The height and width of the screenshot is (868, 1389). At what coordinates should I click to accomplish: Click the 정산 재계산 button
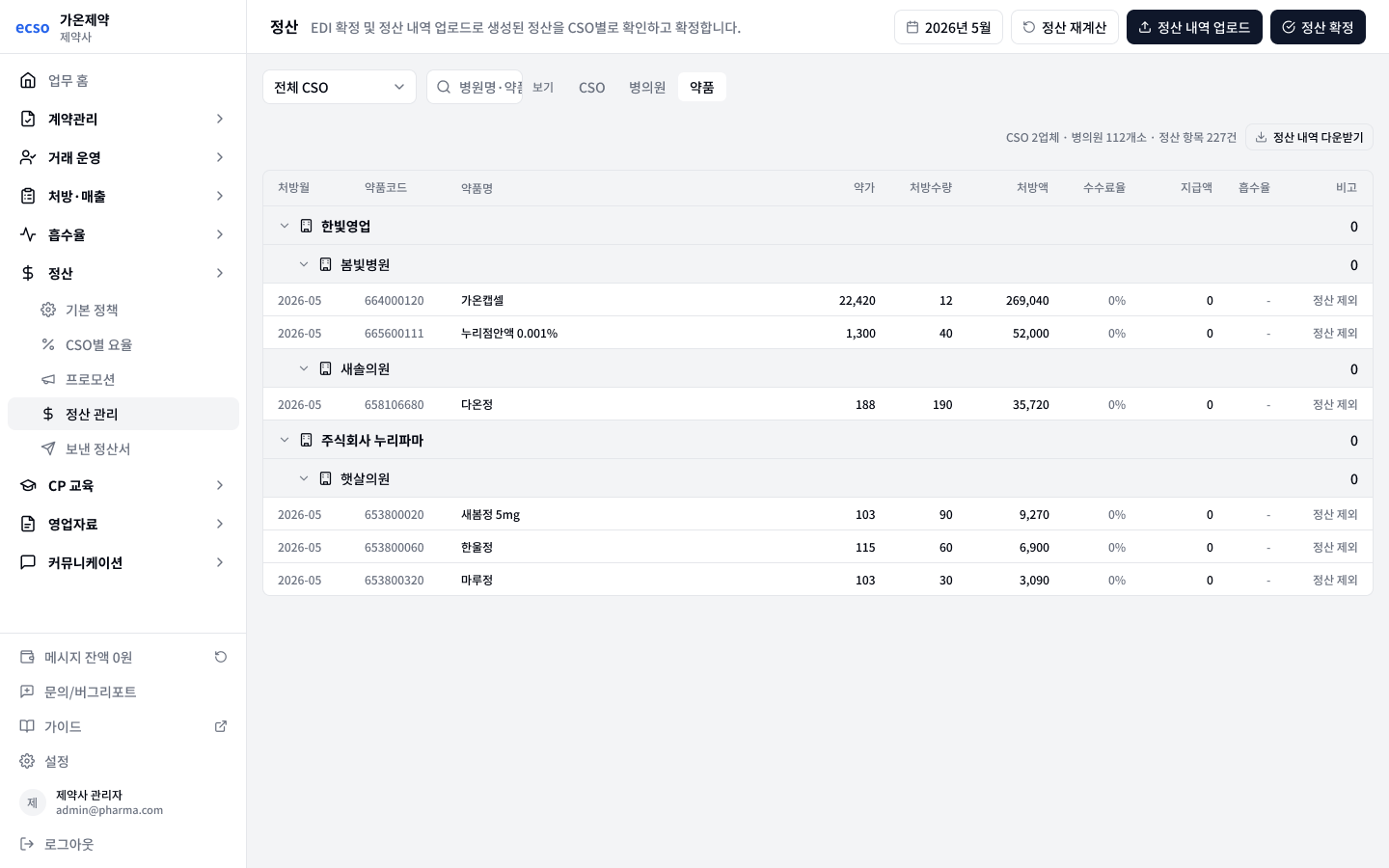click(x=1065, y=27)
